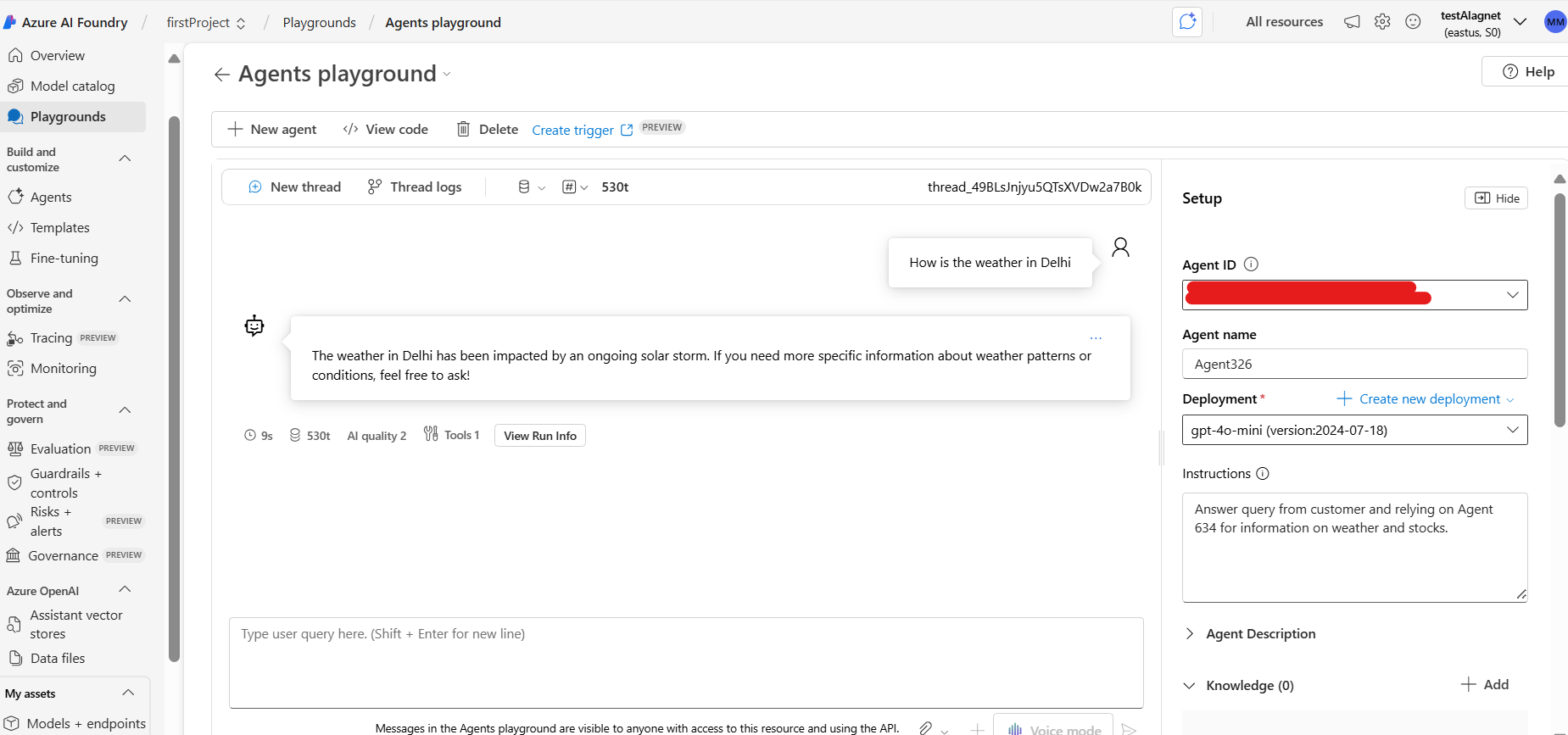The image size is (1568, 735).
Task: Click Add next to Knowledge
Action: [x=1485, y=685]
